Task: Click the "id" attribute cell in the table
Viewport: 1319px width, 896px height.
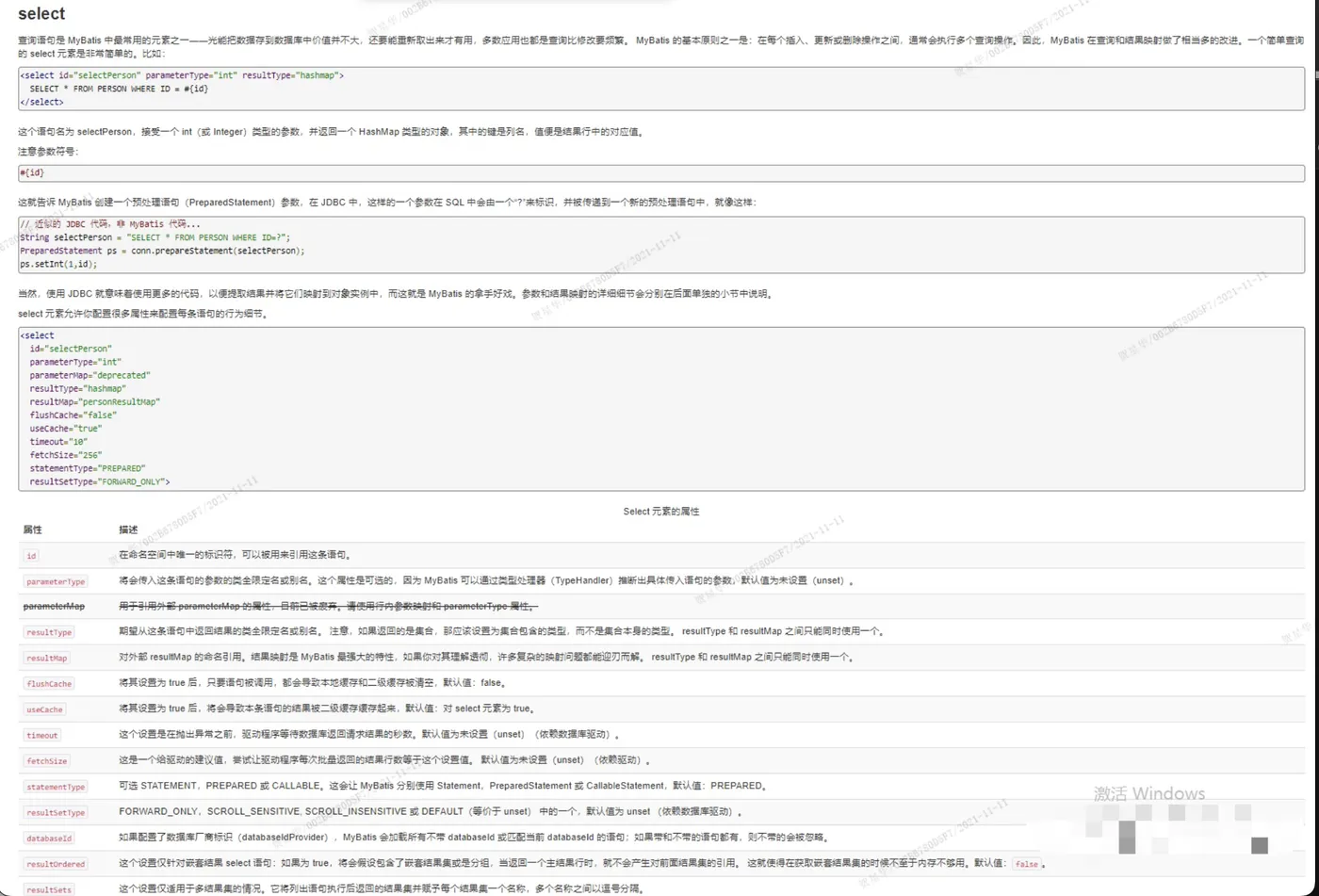Action: [x=32, y=556]
